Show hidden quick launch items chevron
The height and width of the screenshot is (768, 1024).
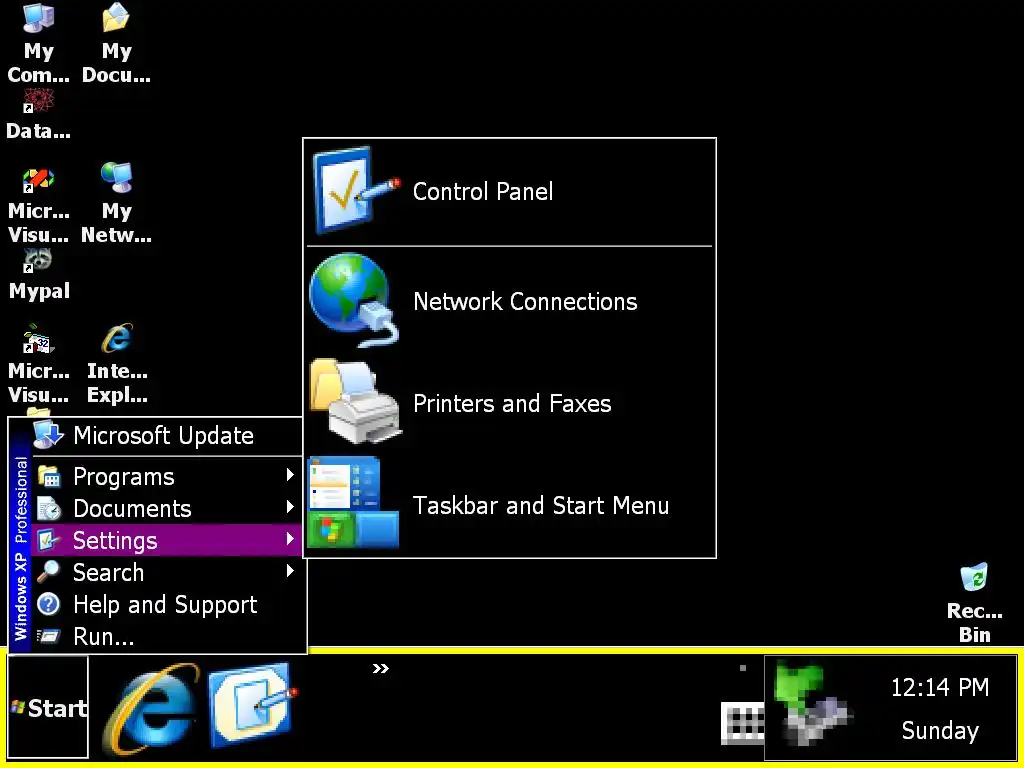point(381,668)
